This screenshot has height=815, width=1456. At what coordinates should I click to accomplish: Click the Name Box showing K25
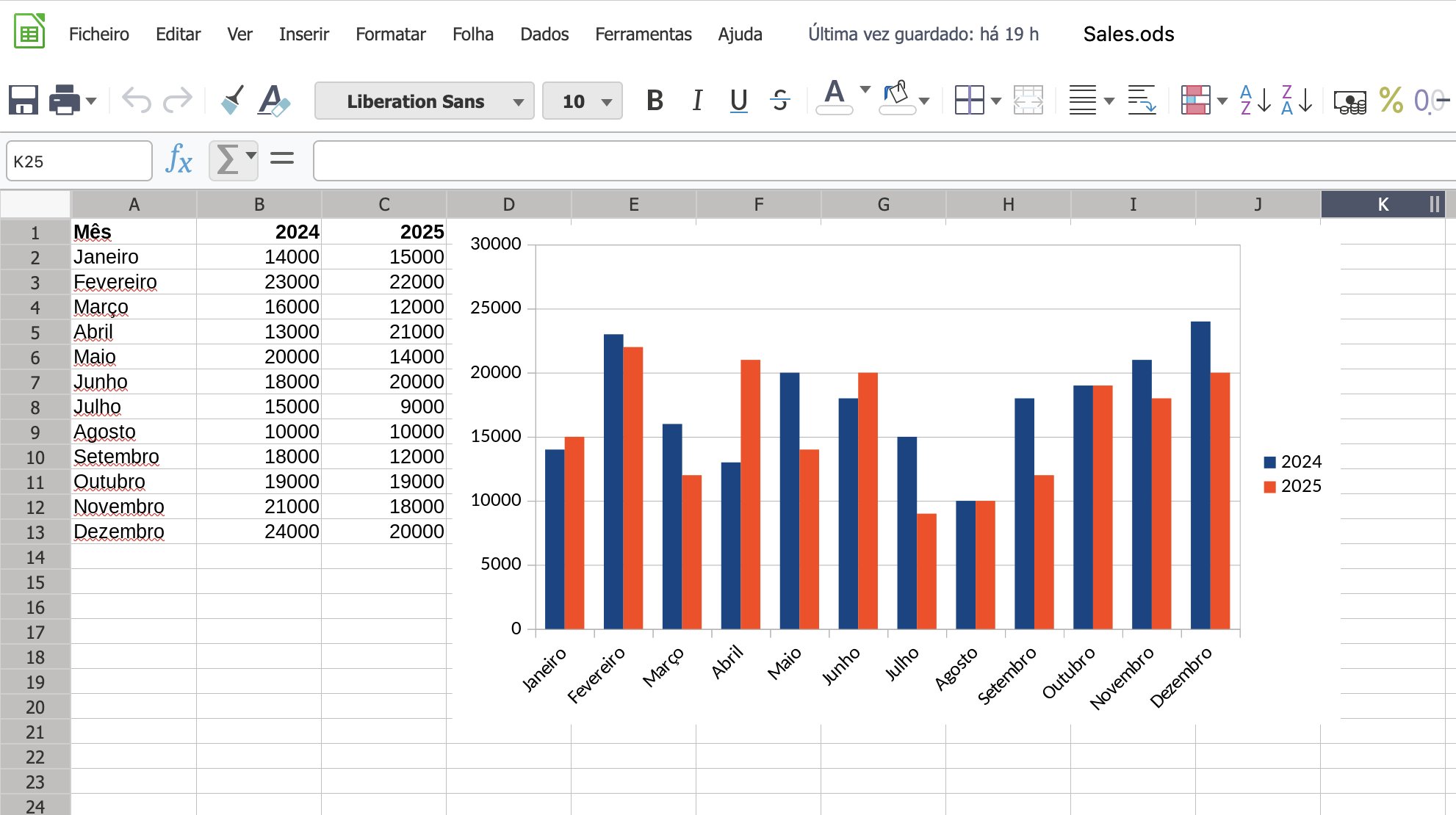(x=79, y=161)
